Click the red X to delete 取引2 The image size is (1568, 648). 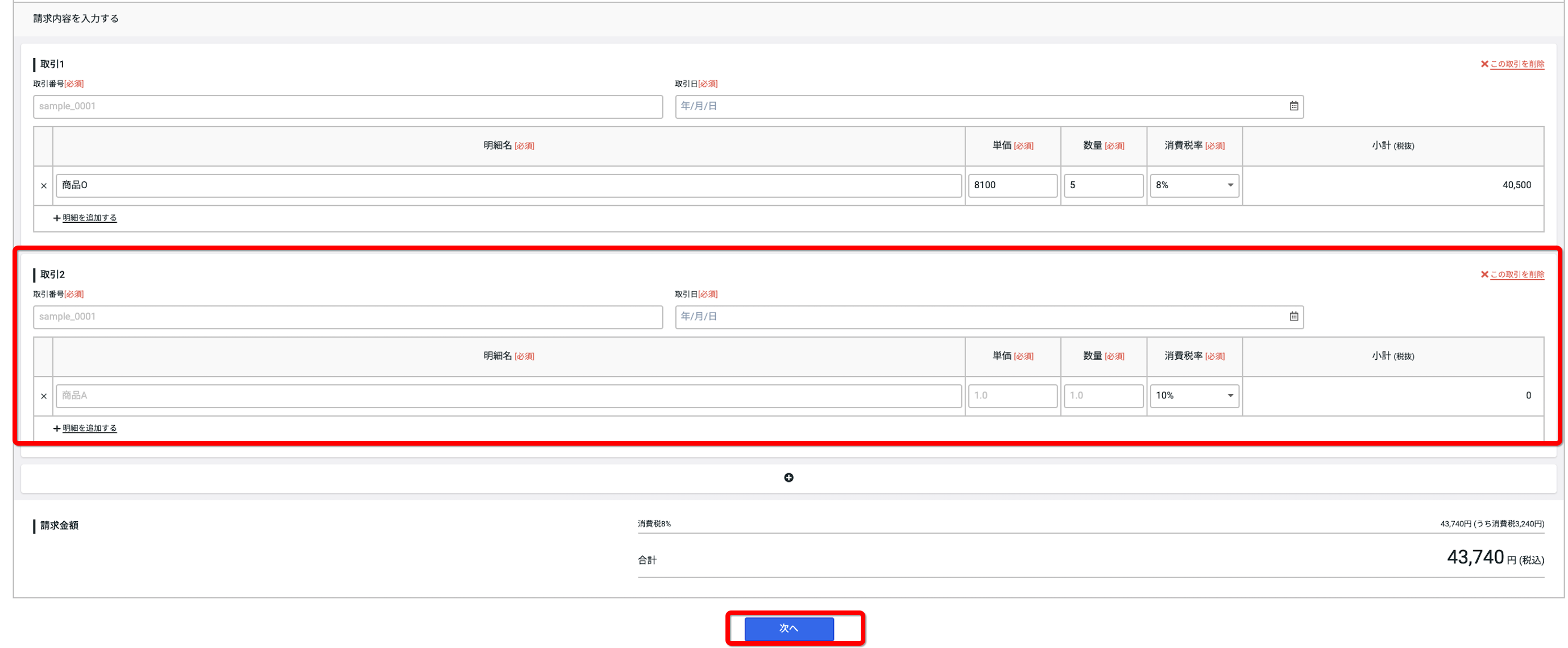(x=1484, y=275)
